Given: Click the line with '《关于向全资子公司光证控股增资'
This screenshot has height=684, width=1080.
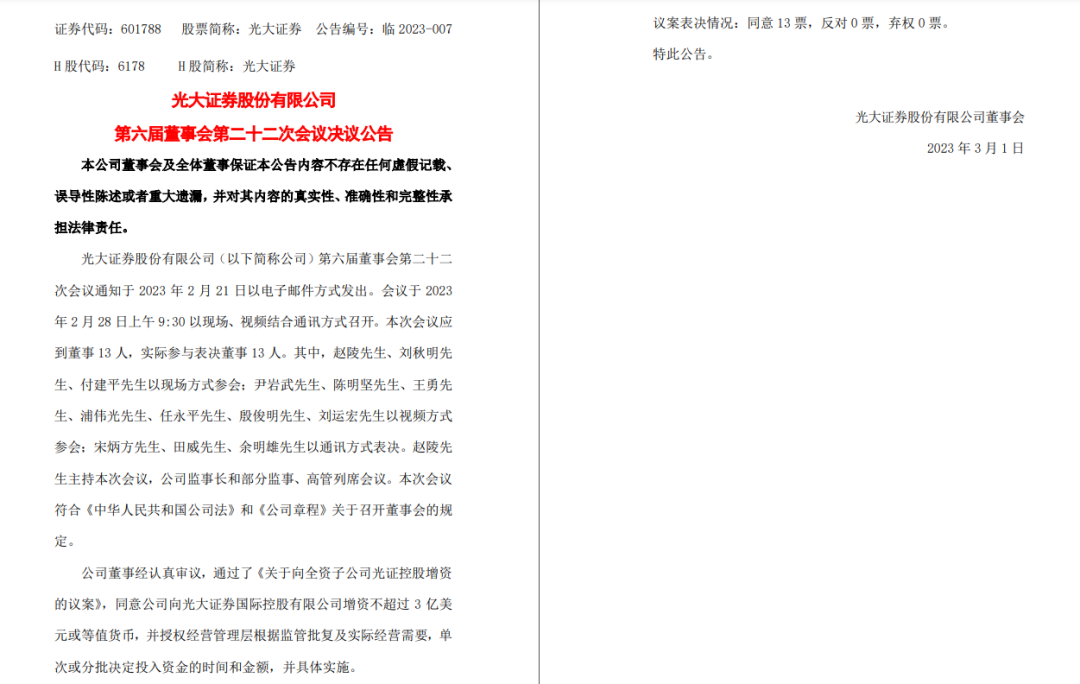Looking at the screenshot, I should (267, 572).
